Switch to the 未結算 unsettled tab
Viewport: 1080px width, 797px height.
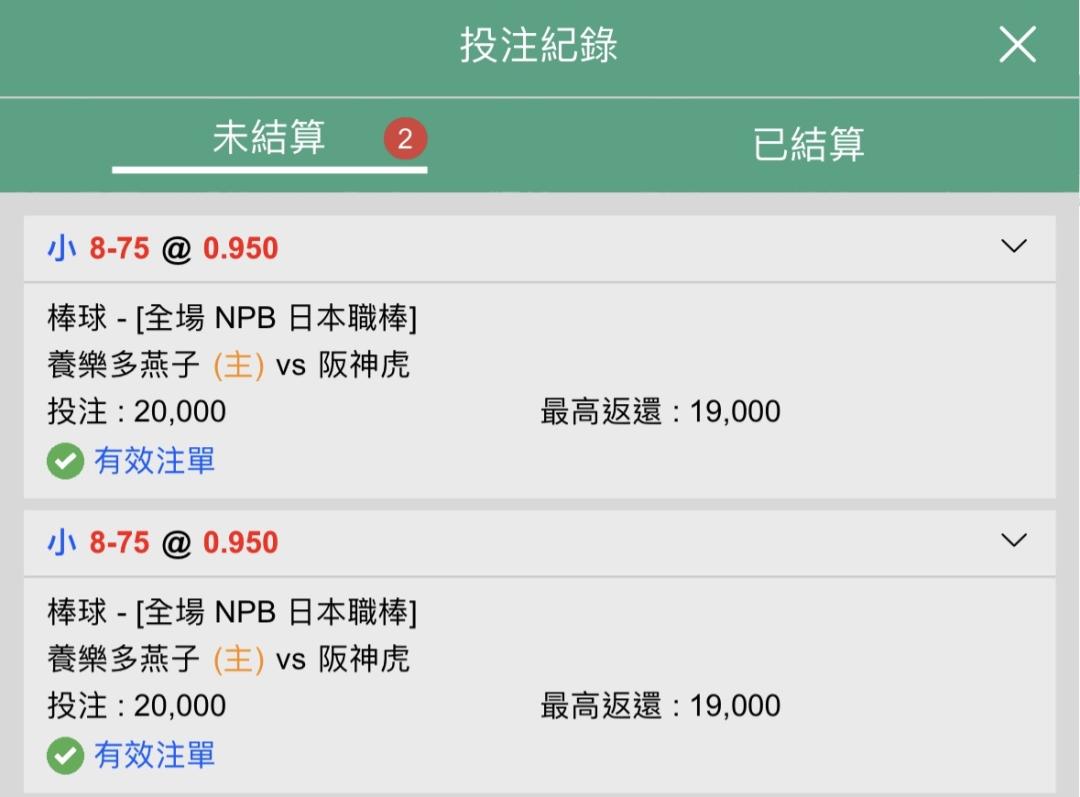269,137
